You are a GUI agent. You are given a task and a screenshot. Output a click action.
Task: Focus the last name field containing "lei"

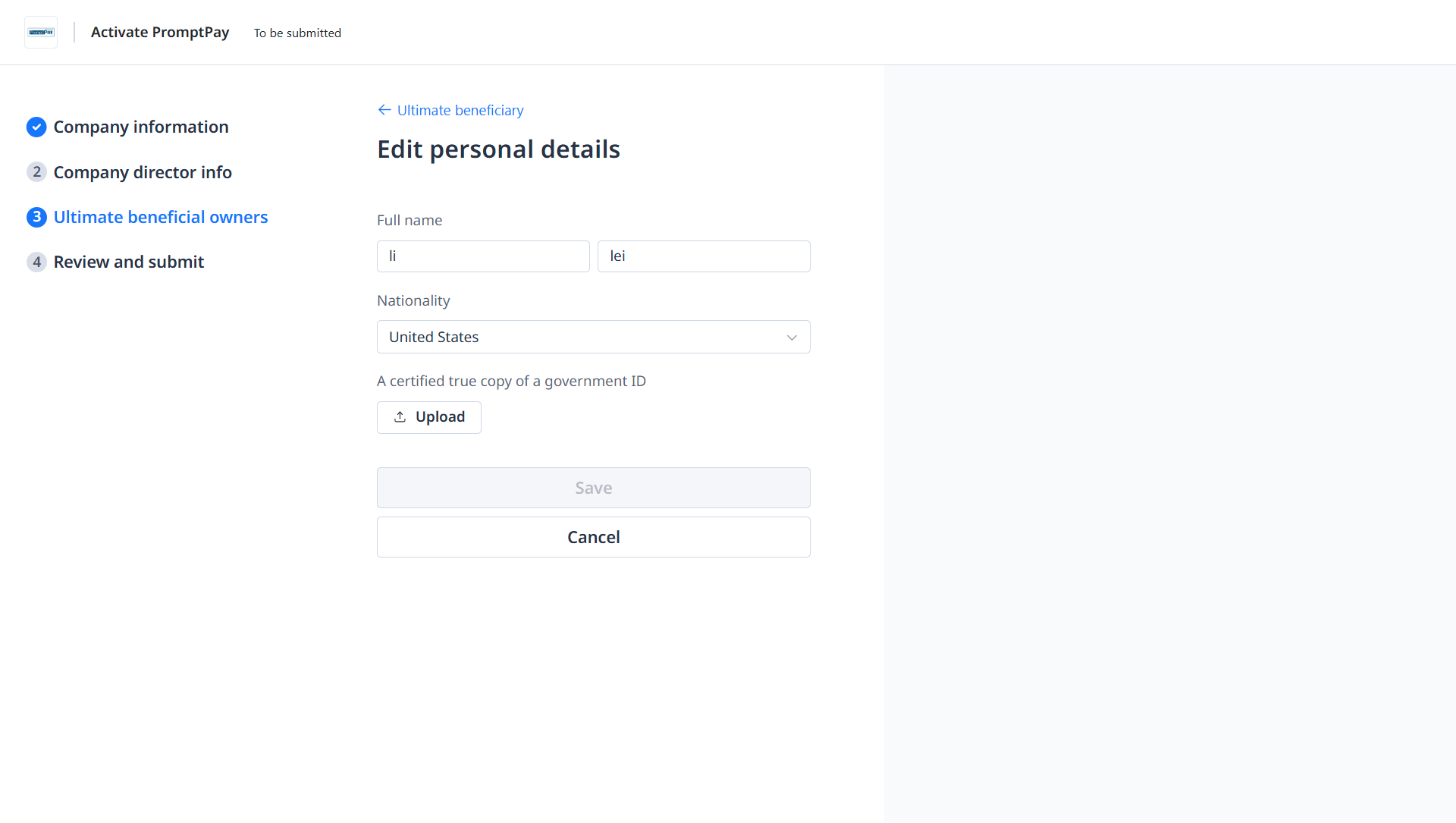pyautogui.click(x=704, y=256)
